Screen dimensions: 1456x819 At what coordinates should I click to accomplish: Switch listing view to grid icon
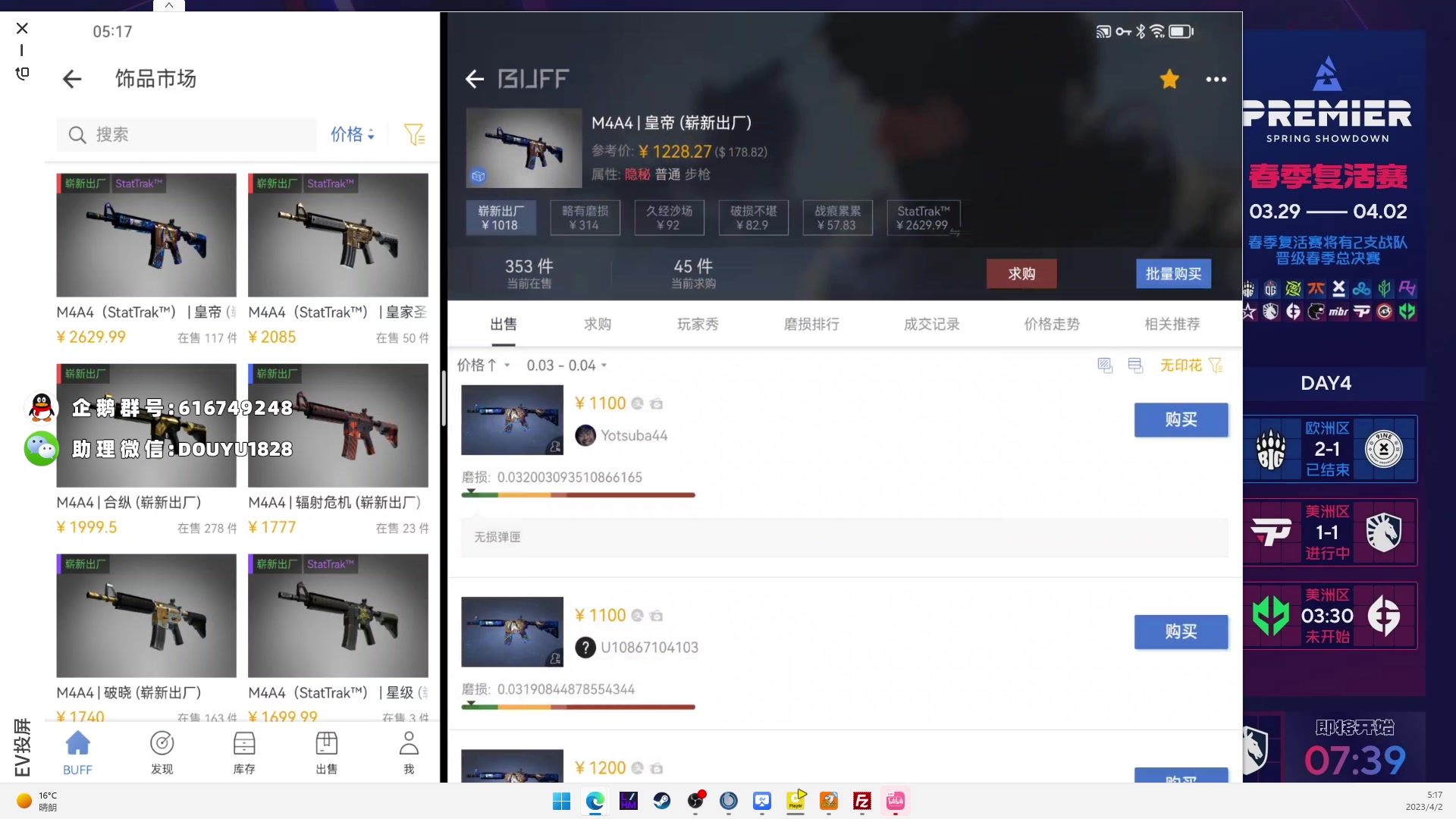click(1105, 366)
